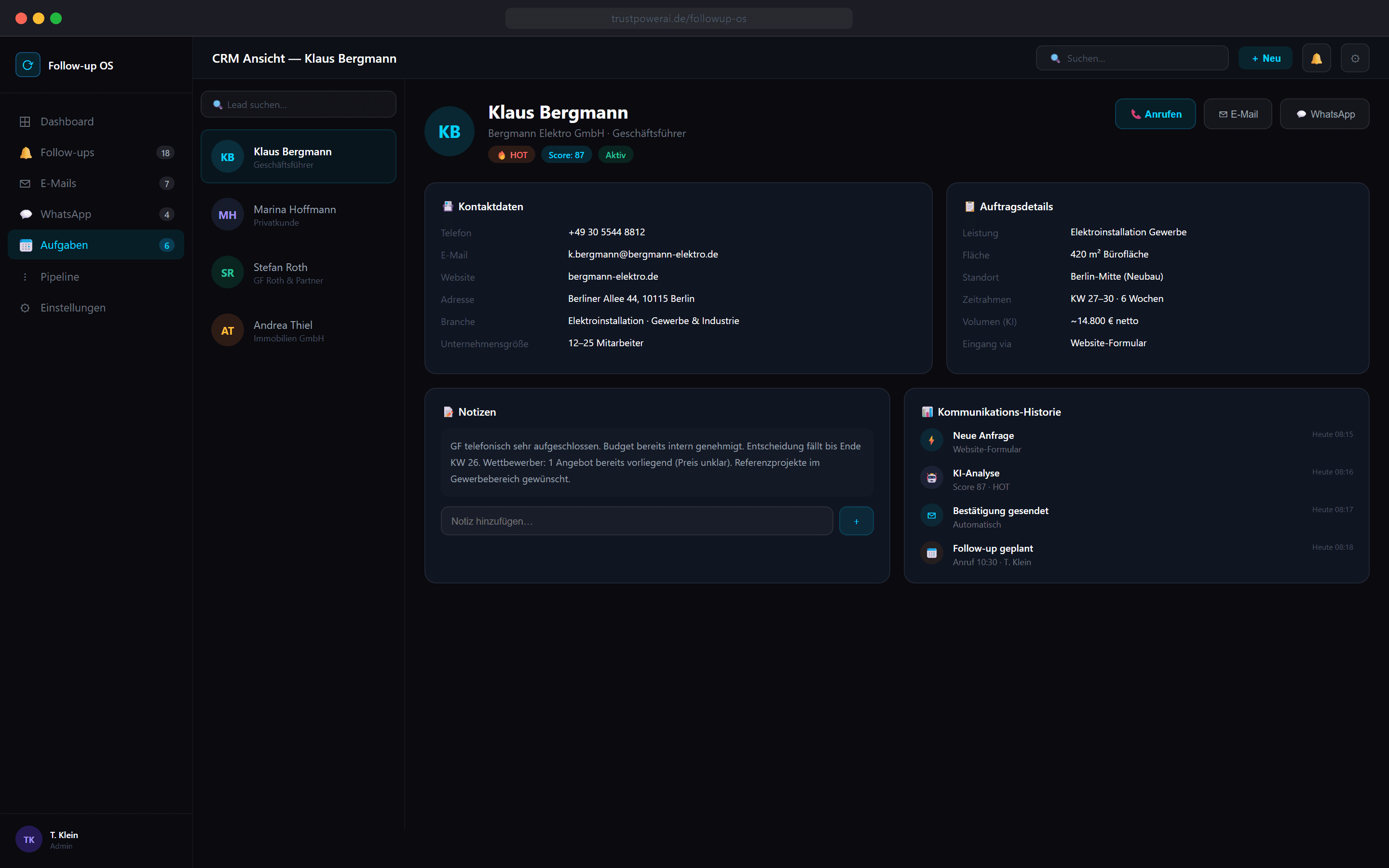Viewport: 1389px width, 868px height.
Task: Click the Aufgaben count badge 6
Action: coord(166,245)
